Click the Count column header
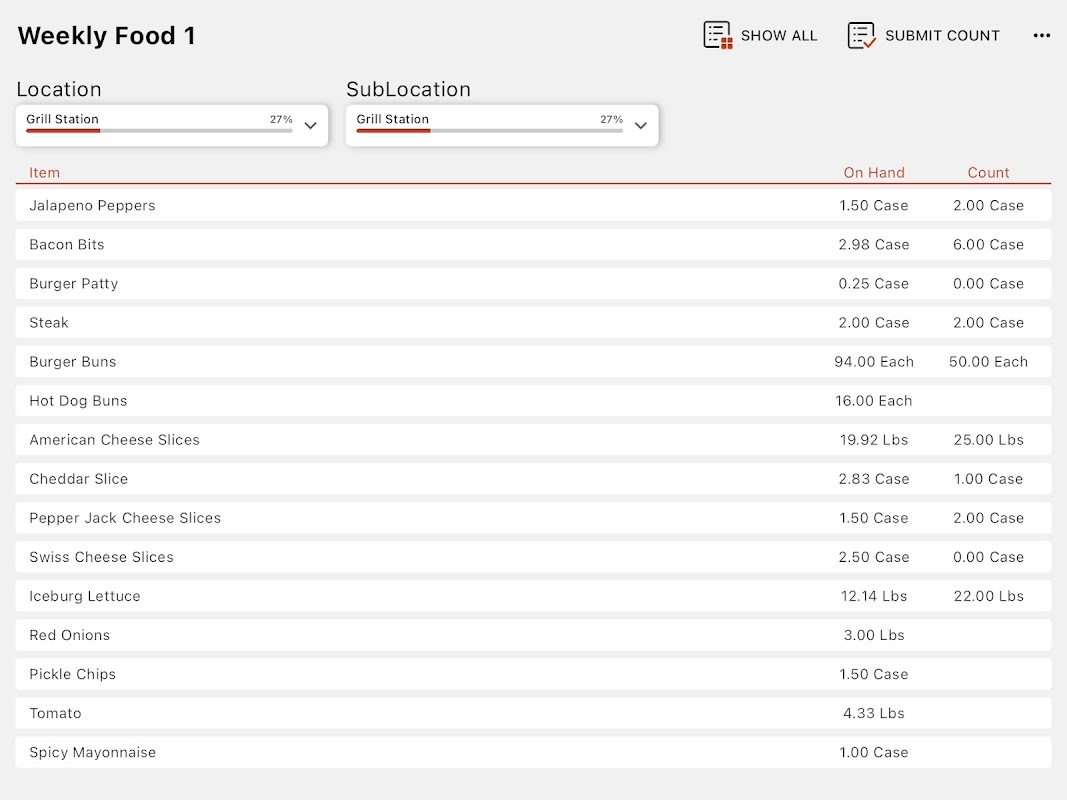The image size is (1067, 800). pyautogui.click(x=988, y=173)
